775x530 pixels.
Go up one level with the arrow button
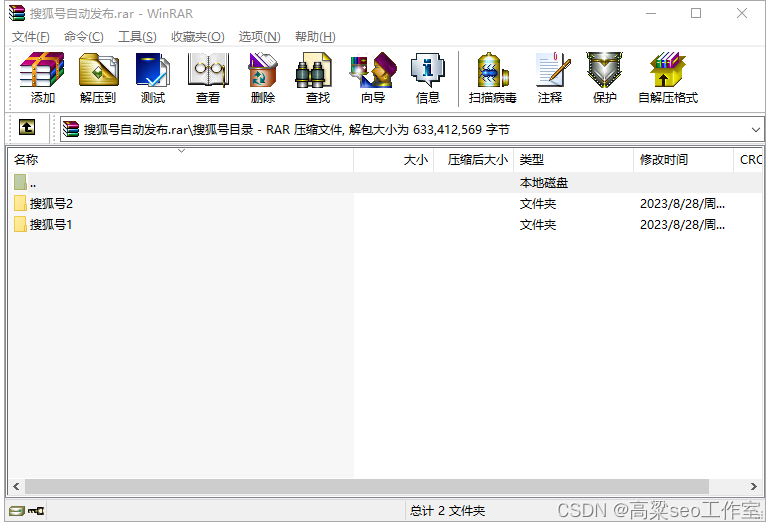(x=27, y=128)
